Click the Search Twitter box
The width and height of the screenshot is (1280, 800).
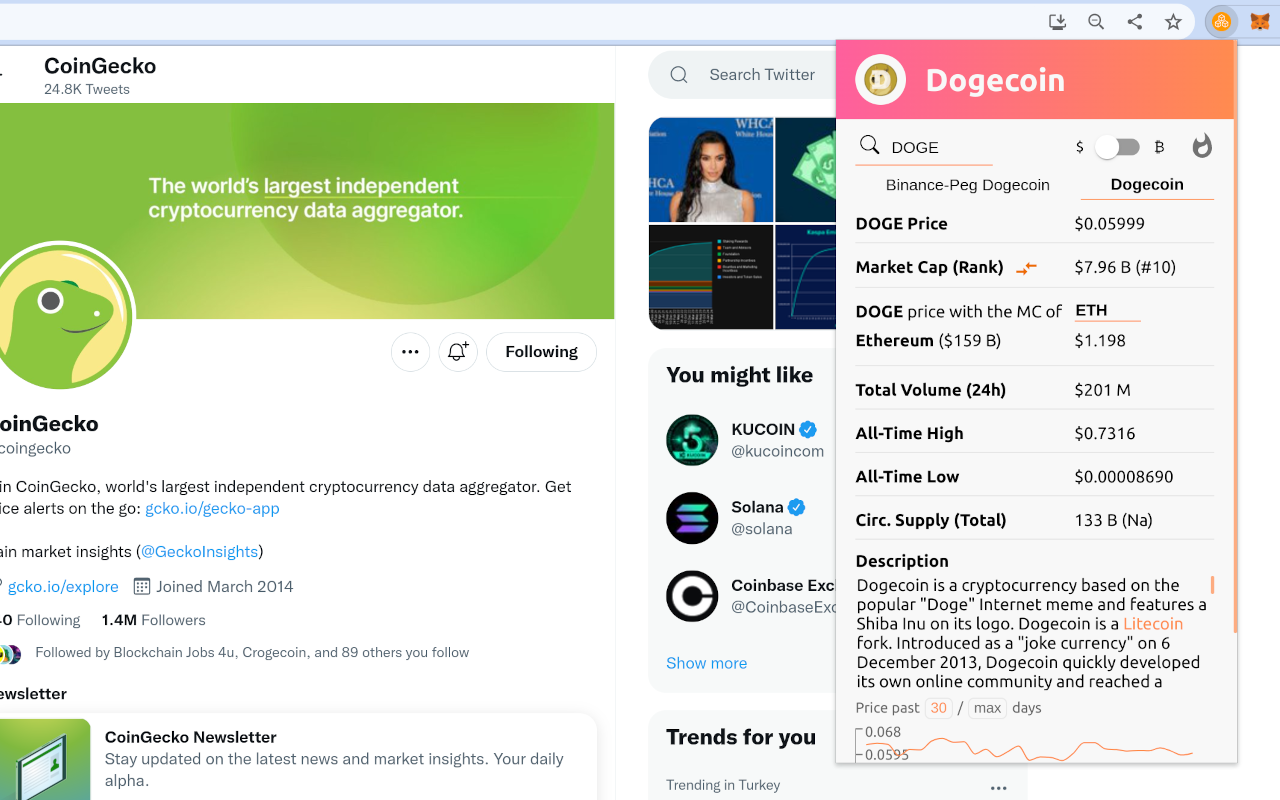tap(742, 75)
